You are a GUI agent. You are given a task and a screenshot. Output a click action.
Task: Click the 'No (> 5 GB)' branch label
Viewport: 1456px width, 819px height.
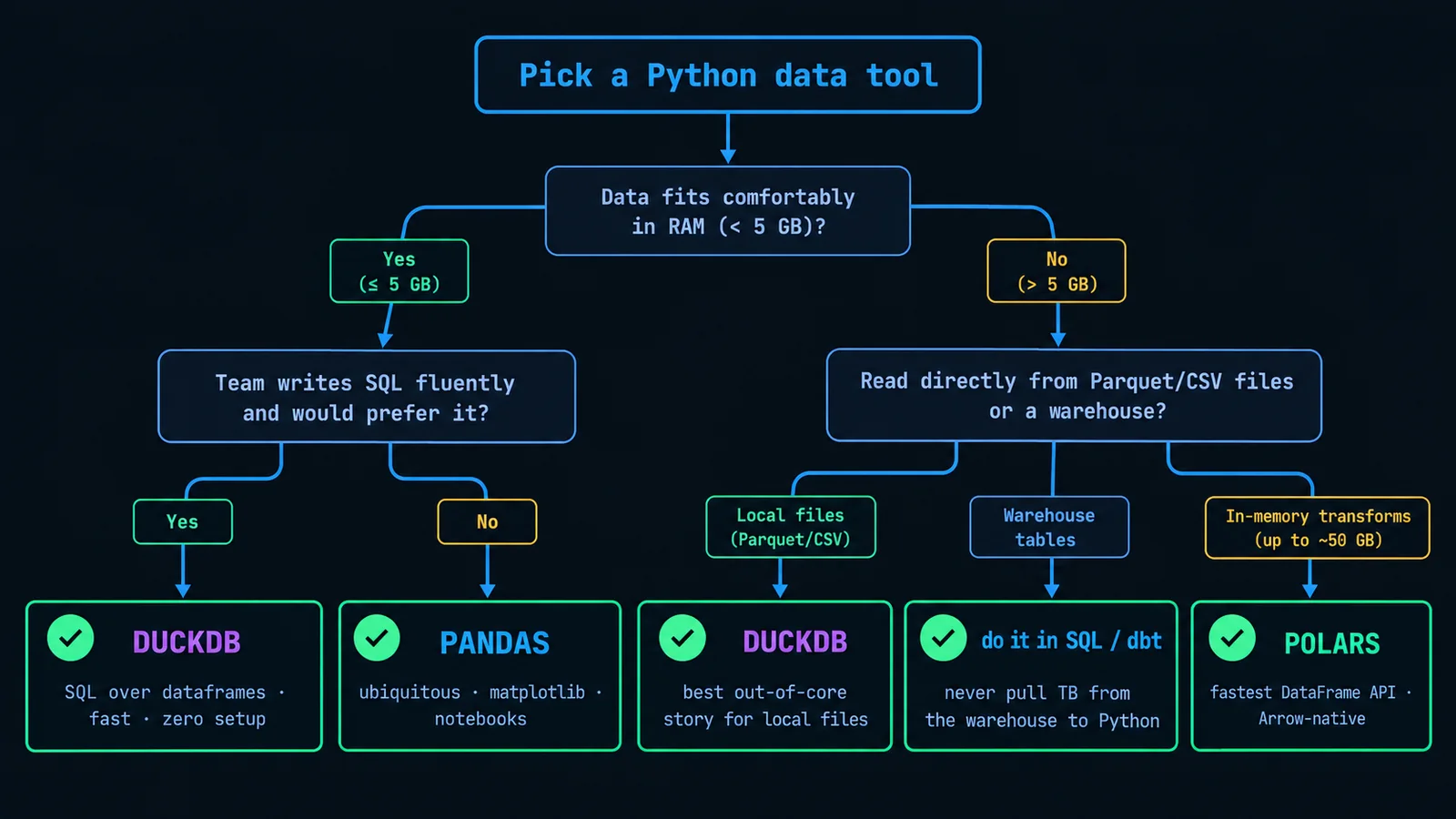pyautogui.click(x=1057, y=271)
